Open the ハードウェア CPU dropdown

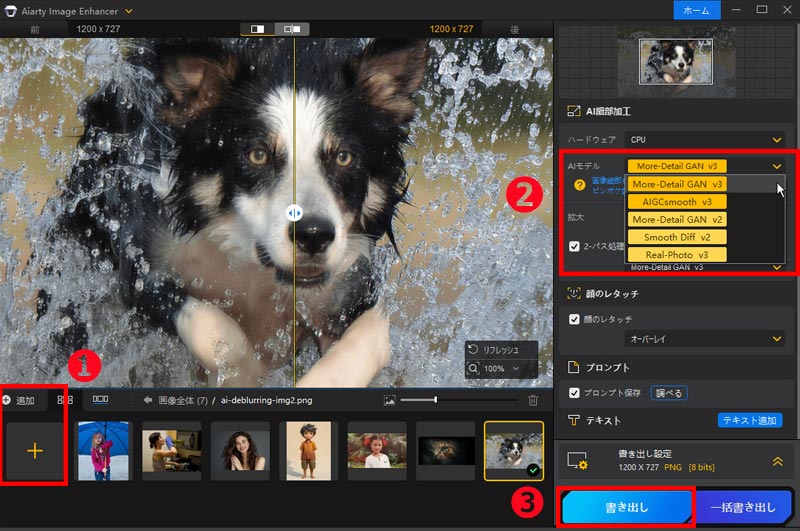704,139
